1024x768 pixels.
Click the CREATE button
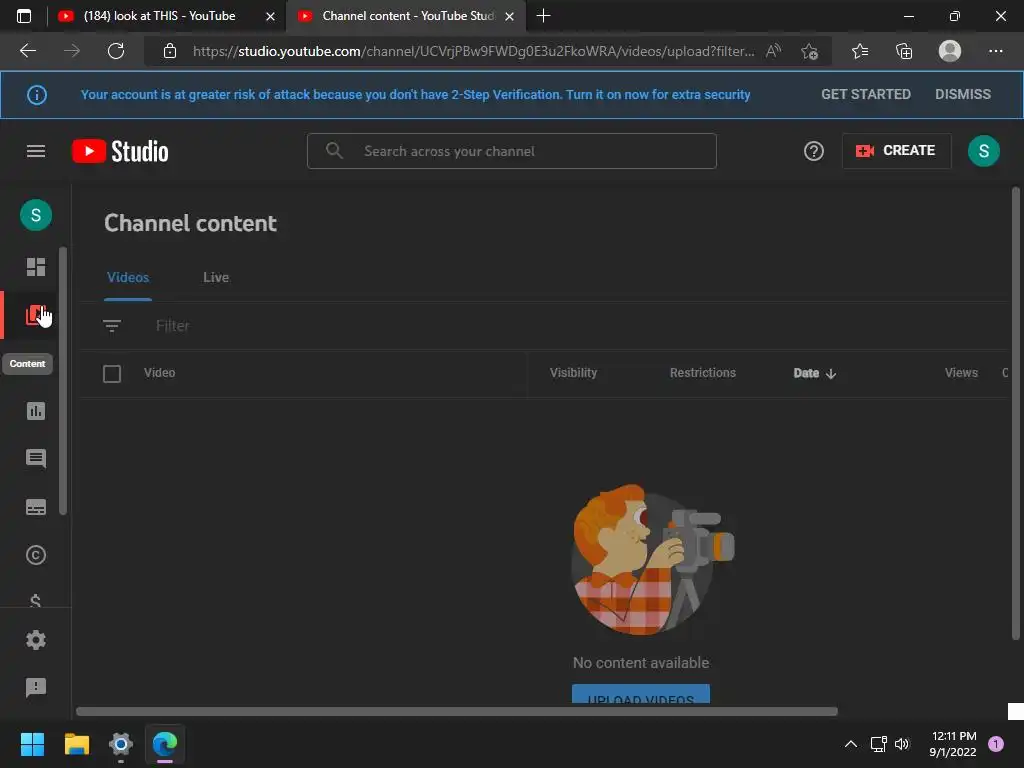pos(896,151)
